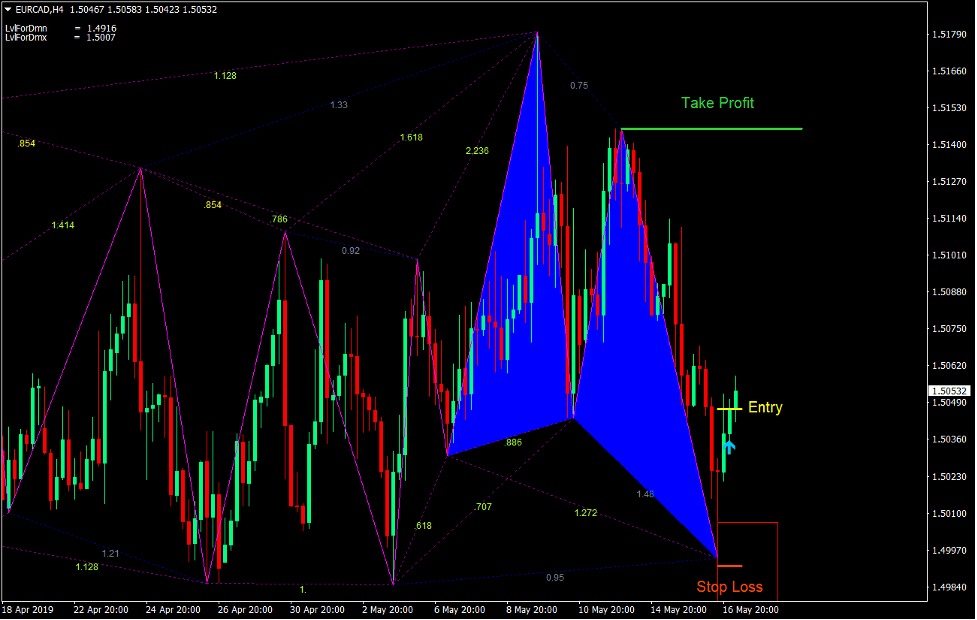Click the 1.272 extension label

585,513
